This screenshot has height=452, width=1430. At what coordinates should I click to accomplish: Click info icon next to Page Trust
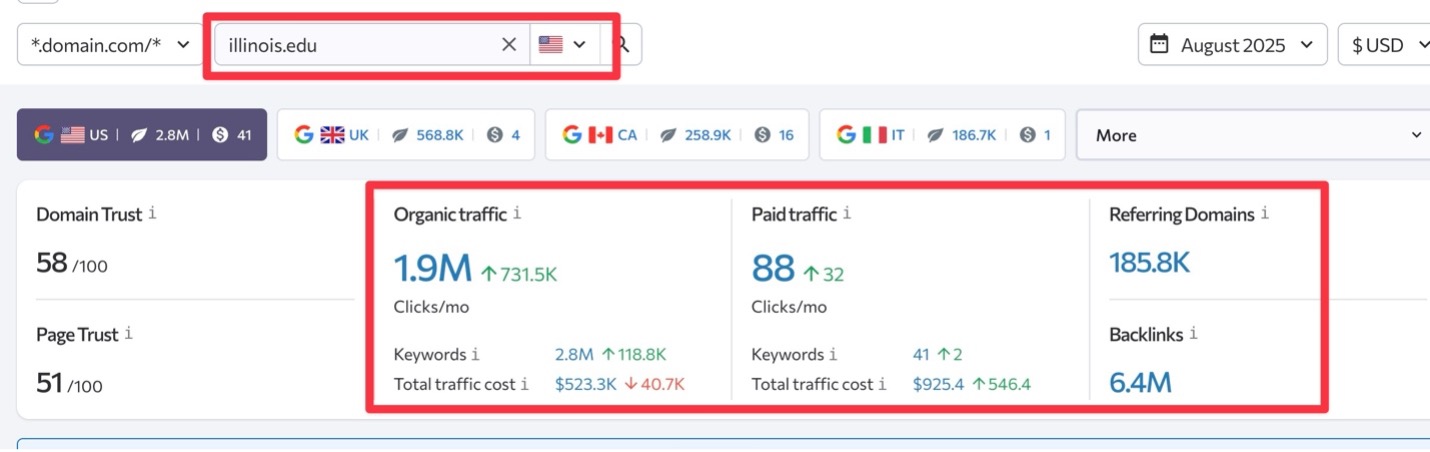pos(128,334)
